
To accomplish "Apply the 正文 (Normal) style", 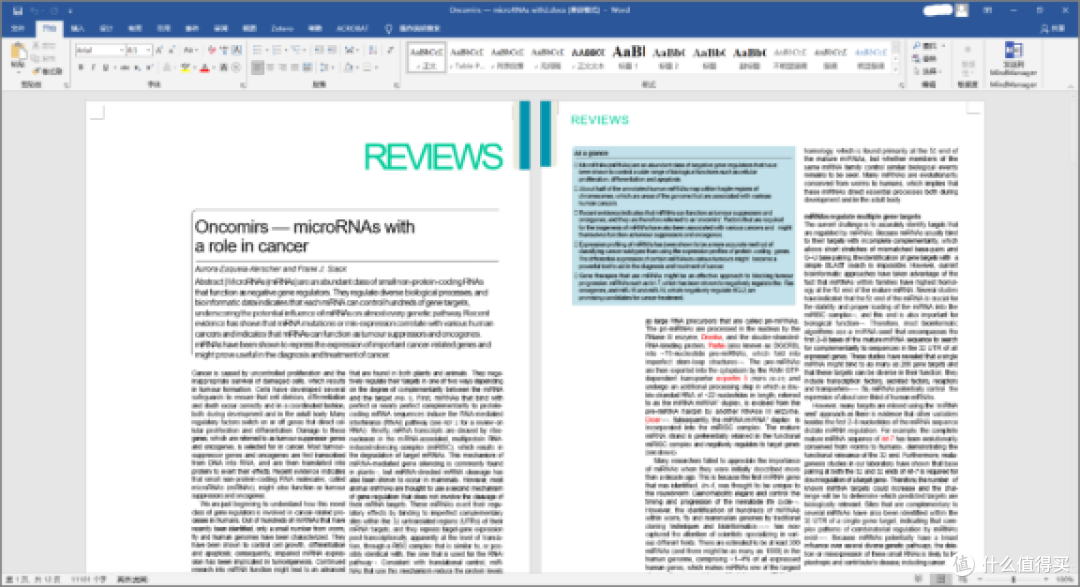I will pyautogui.click(x=426, y=58).
